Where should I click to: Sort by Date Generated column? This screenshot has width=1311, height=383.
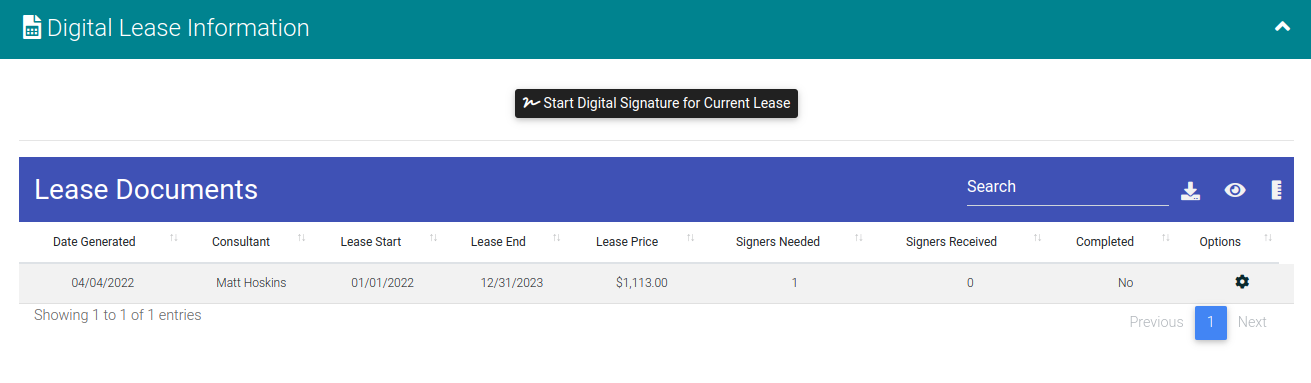click(94, 242)
